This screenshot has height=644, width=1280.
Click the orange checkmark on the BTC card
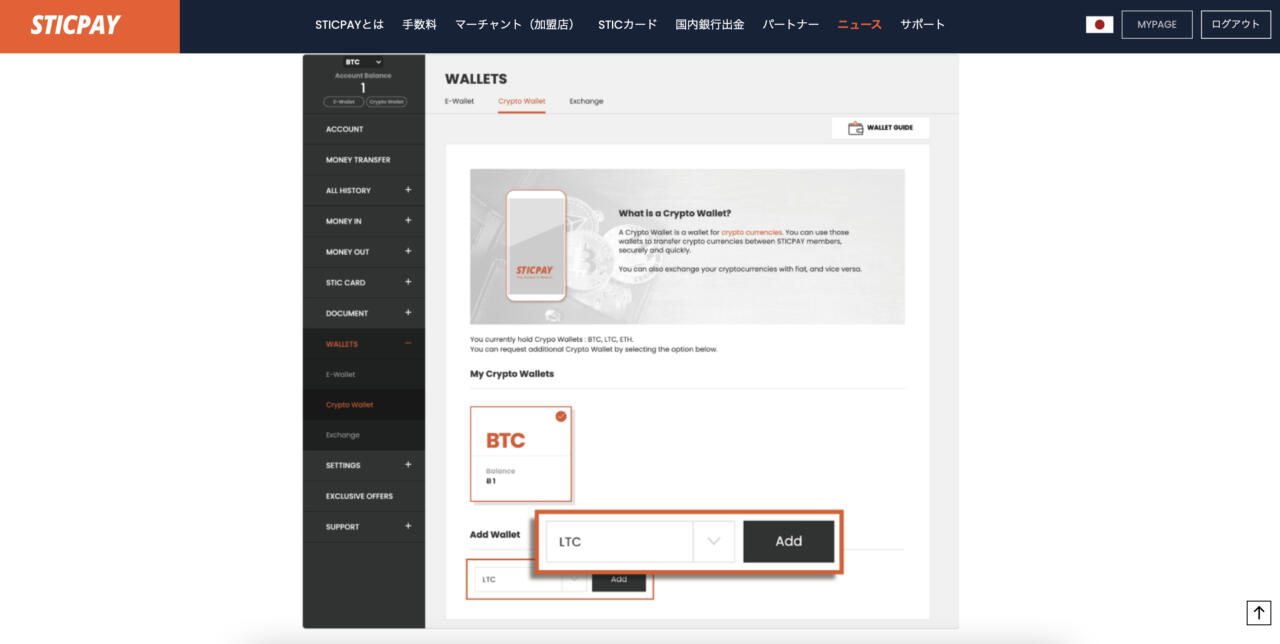pyautogui.click(x=561, y=416)
